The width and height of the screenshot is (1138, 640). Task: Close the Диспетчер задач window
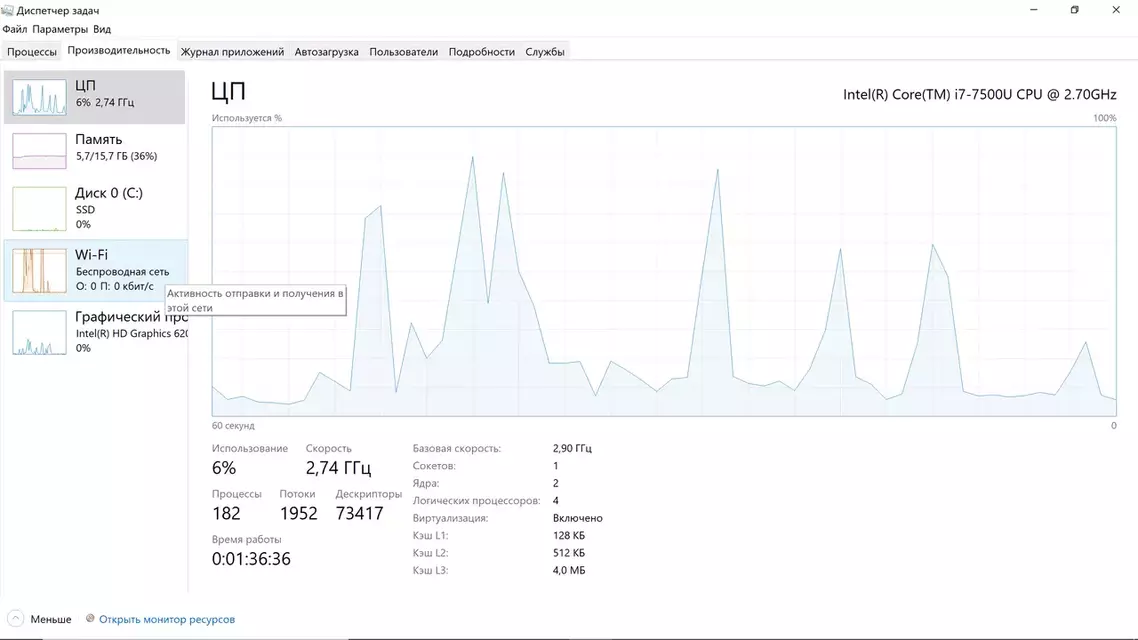pyautogui.click(x=1116, y=10)
